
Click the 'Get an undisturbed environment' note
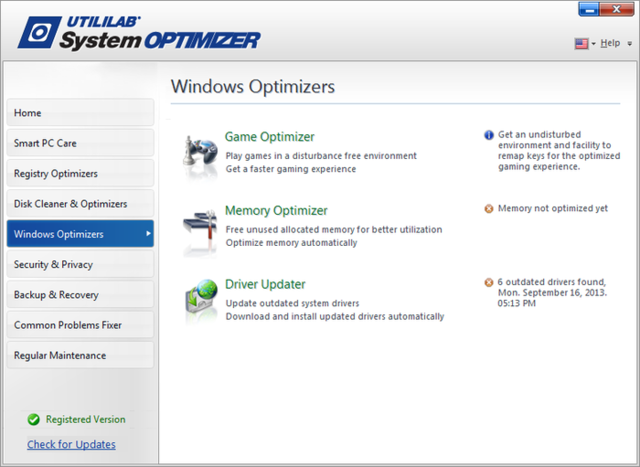coord(559,151)
